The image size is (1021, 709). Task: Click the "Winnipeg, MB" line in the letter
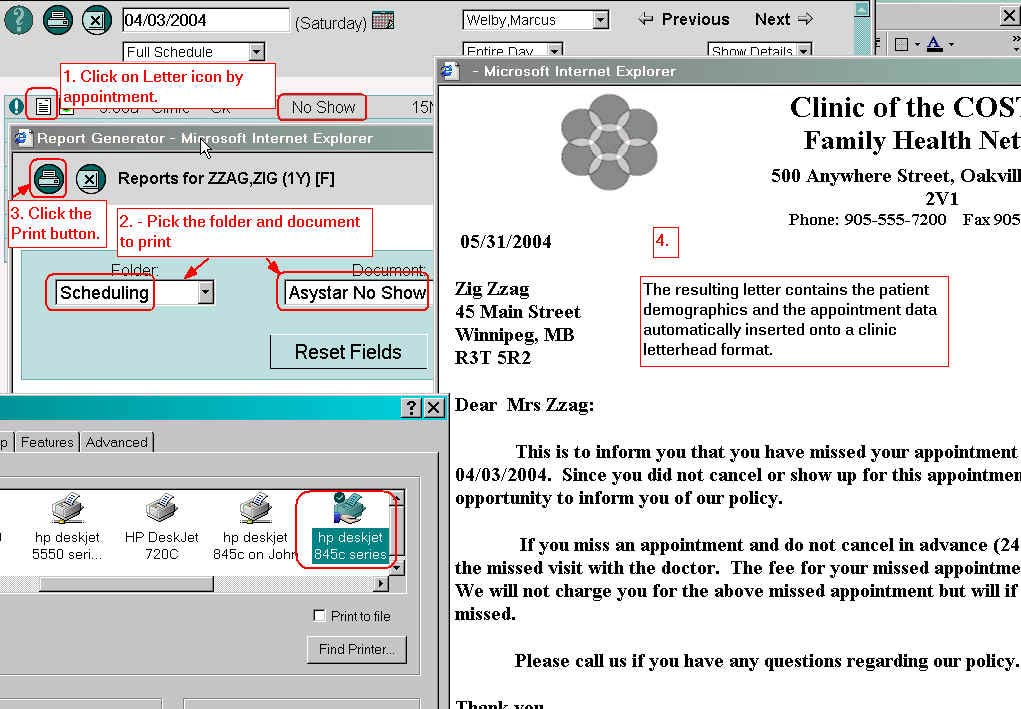(514, 335)
